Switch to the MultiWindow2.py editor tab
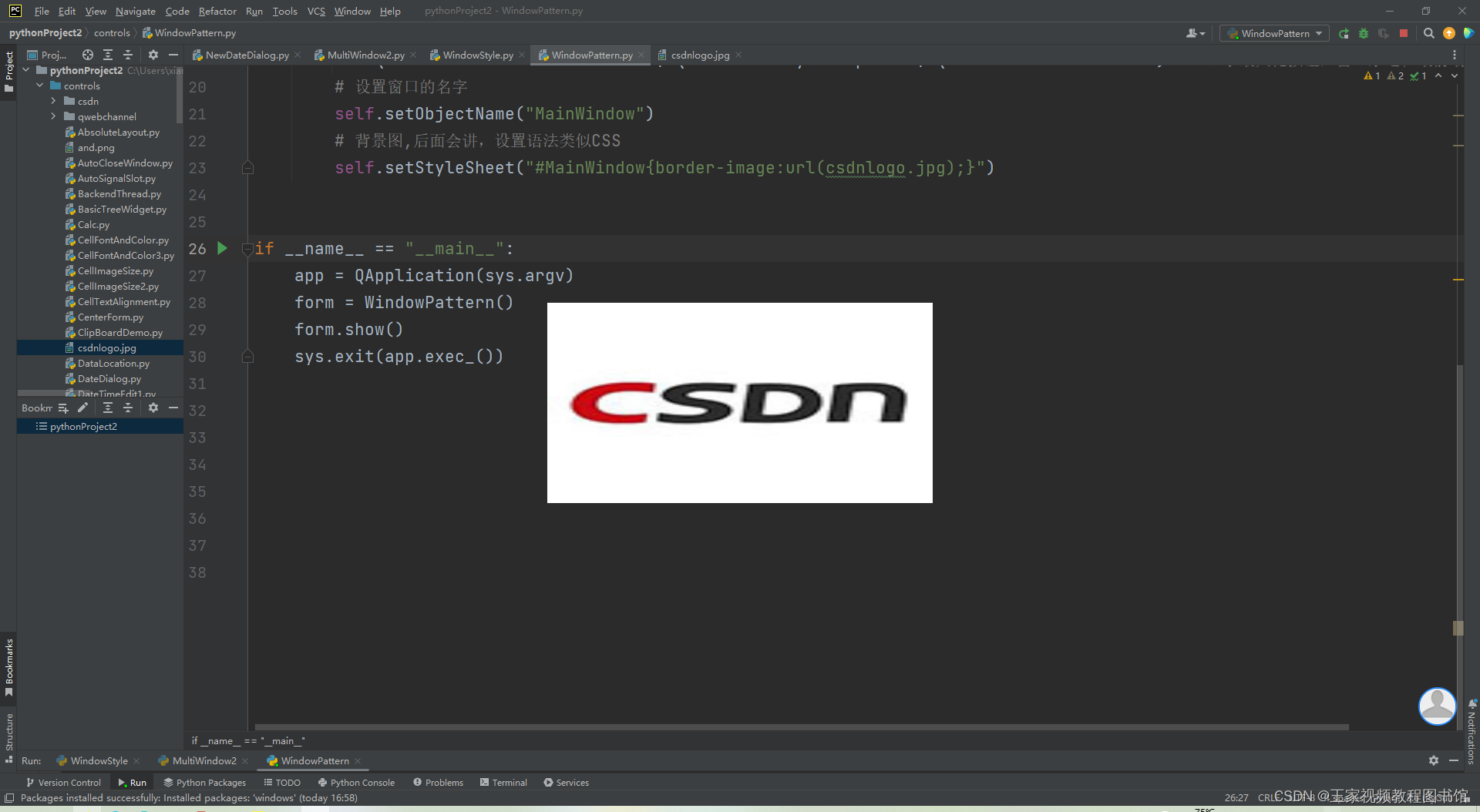 tap(365, 55)
